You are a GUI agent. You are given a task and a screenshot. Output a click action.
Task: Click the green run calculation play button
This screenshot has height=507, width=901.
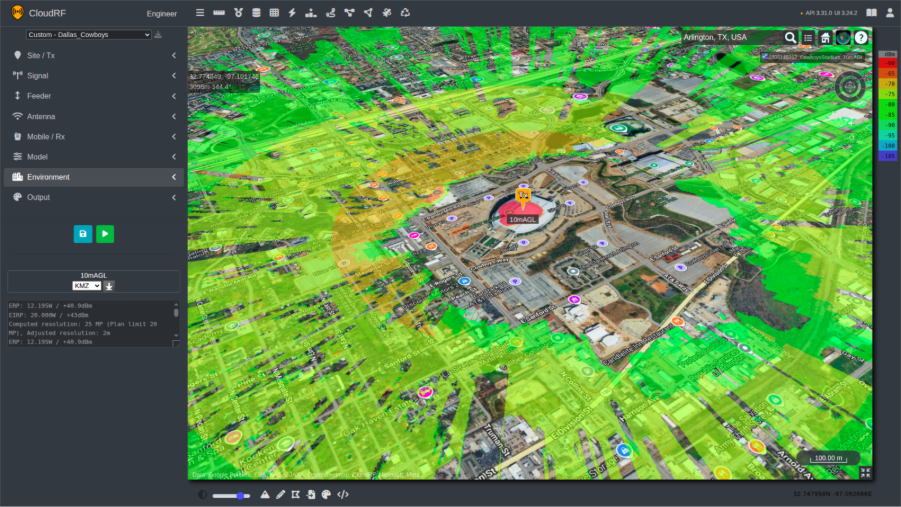[105, 234]
